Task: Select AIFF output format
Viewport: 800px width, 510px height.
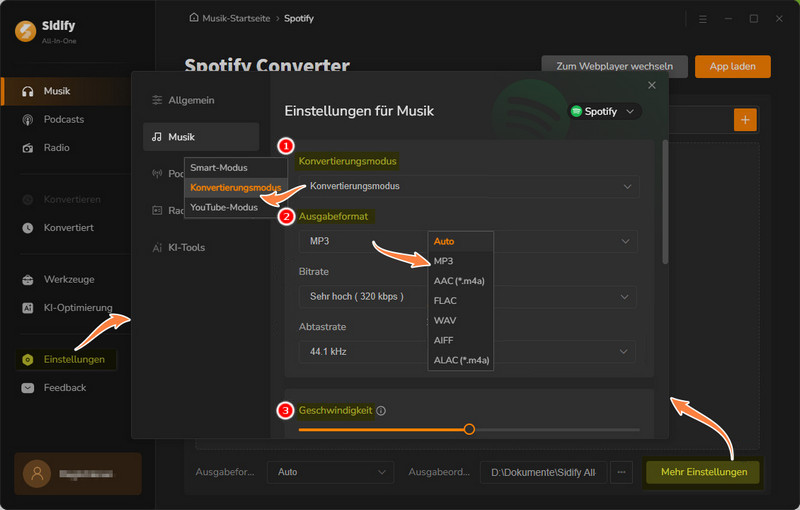Action: [461, 341]
